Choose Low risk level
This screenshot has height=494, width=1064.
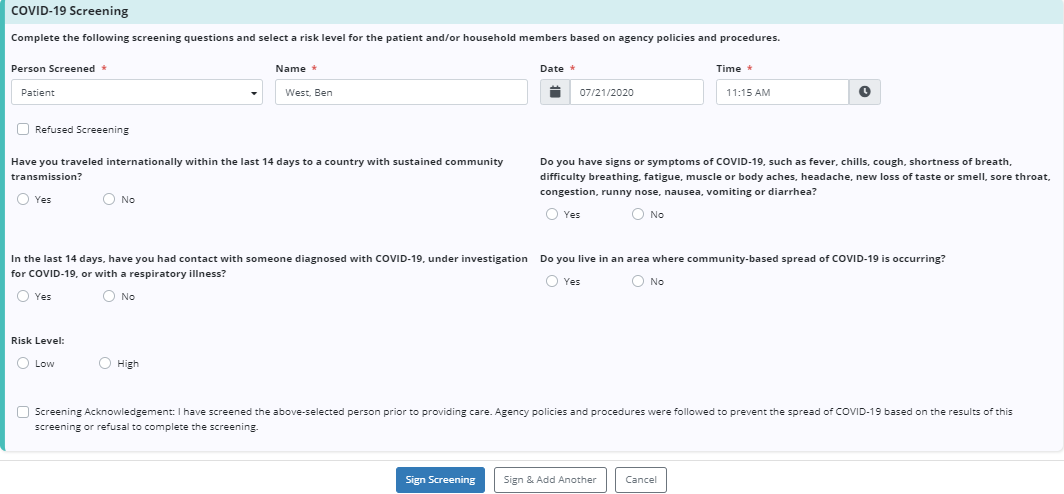coord(23,363)
